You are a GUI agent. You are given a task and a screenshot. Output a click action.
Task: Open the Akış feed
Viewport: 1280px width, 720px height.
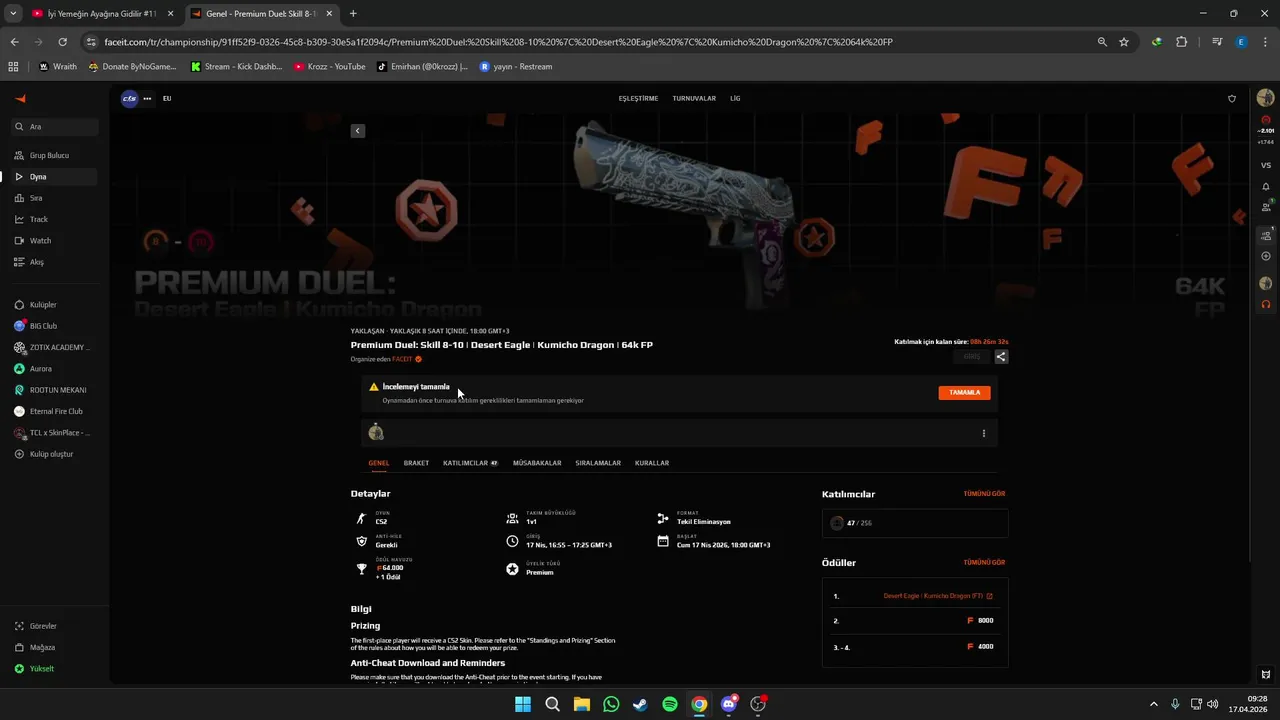click(54, 262)
